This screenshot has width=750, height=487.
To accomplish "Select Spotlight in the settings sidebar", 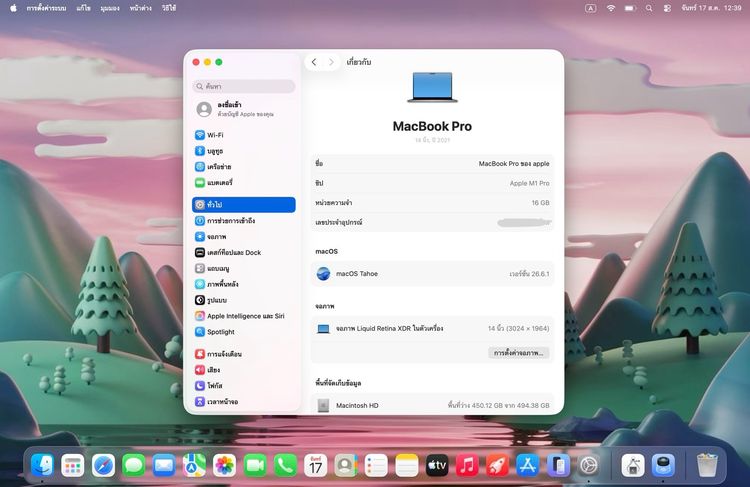I will pos(243,332).
